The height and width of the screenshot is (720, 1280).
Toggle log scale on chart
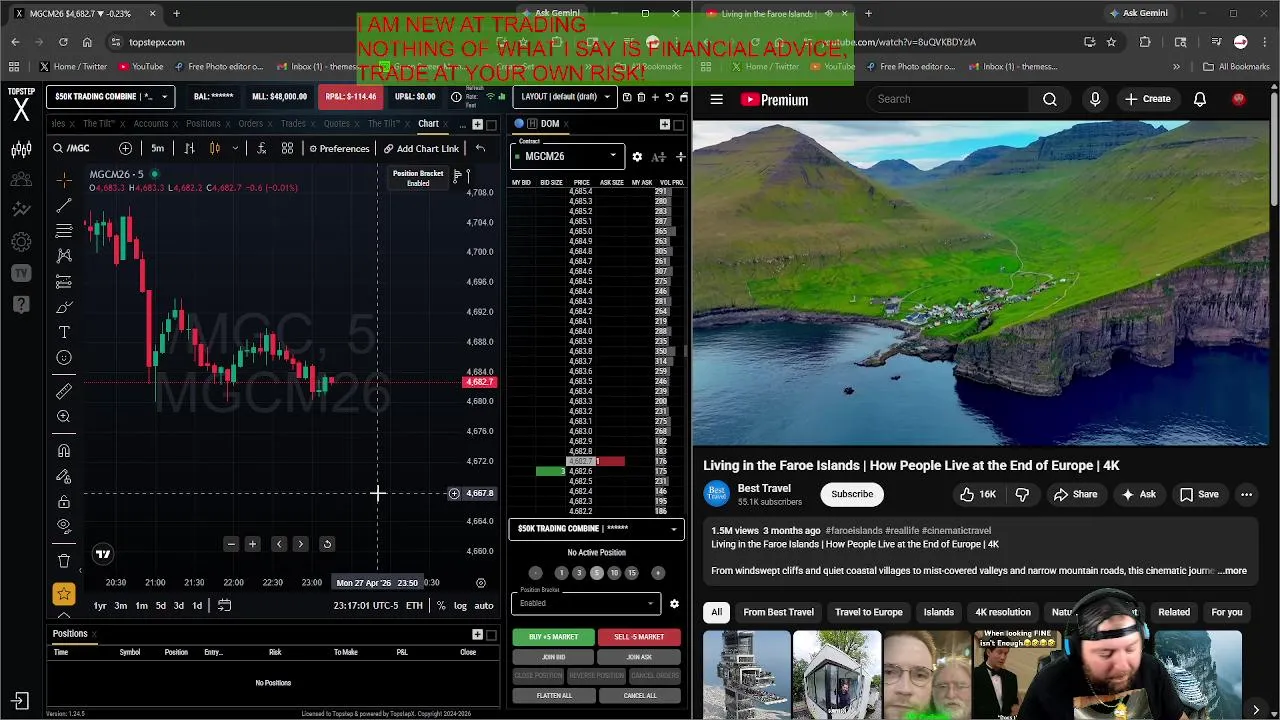[460, 606]
